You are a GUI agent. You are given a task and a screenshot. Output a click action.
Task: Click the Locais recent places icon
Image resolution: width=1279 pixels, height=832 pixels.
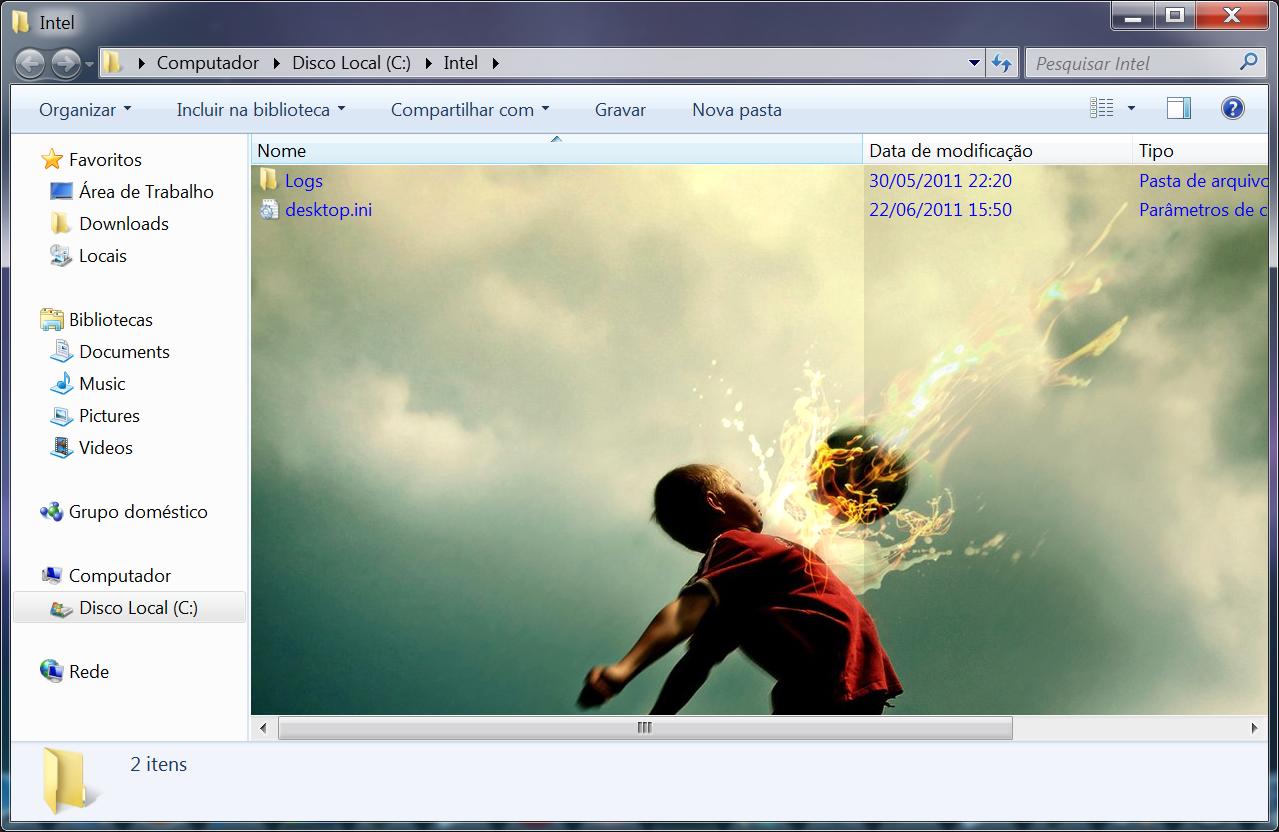pos(61,255)
